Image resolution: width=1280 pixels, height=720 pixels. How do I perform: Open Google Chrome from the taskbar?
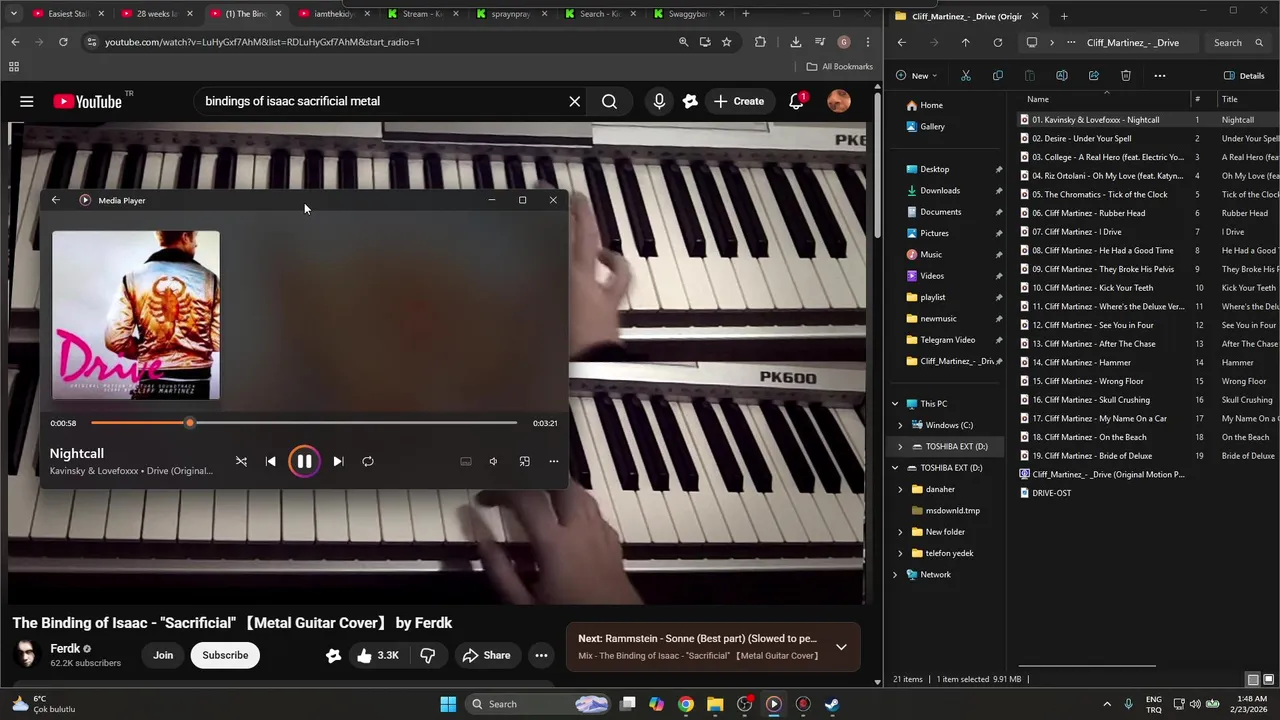pos(685,704)
